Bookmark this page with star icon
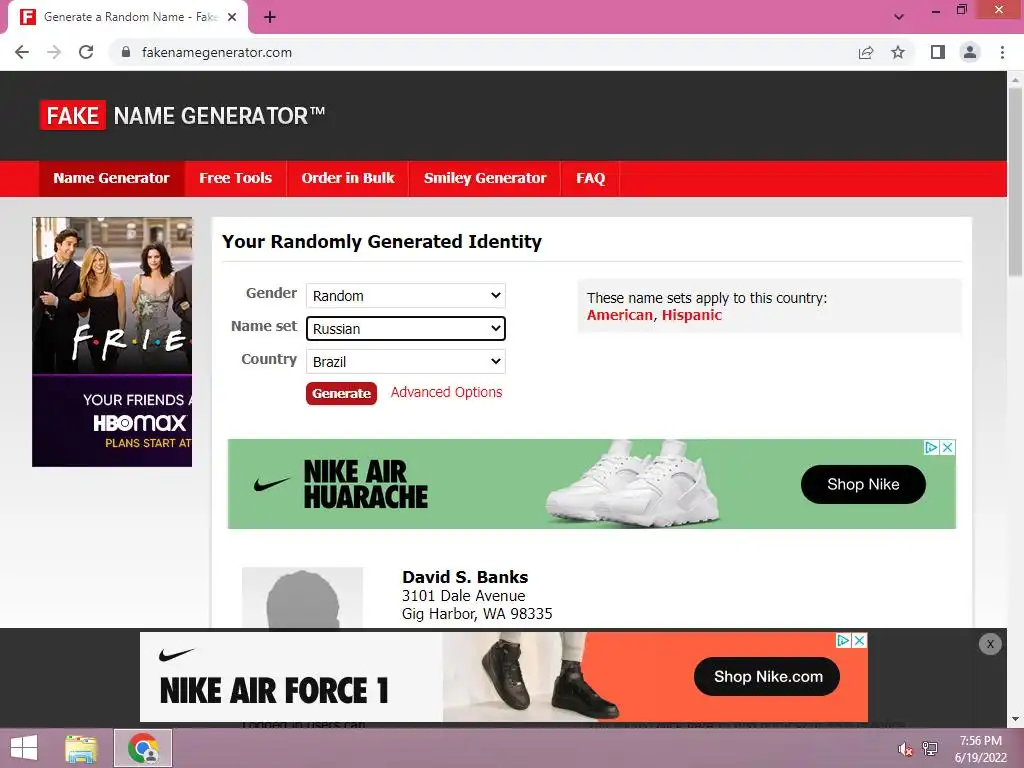Screen dimensions: 1024x768 pyautogui.click(x=898, y=52)
